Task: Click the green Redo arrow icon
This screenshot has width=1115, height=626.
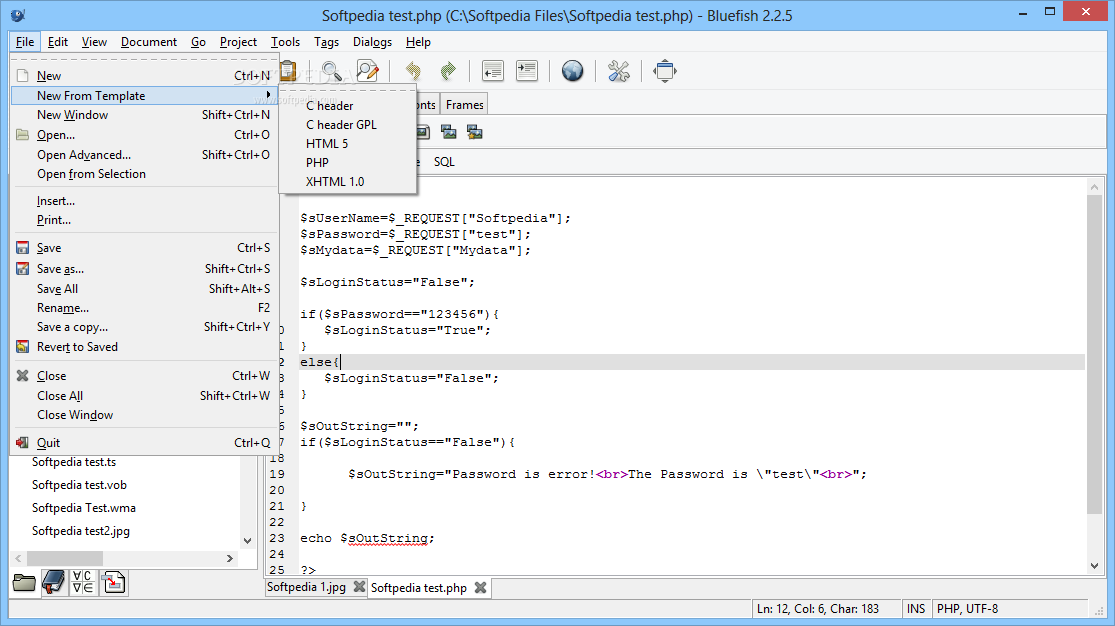Action: pyautogui.click(x=448, y=71)
